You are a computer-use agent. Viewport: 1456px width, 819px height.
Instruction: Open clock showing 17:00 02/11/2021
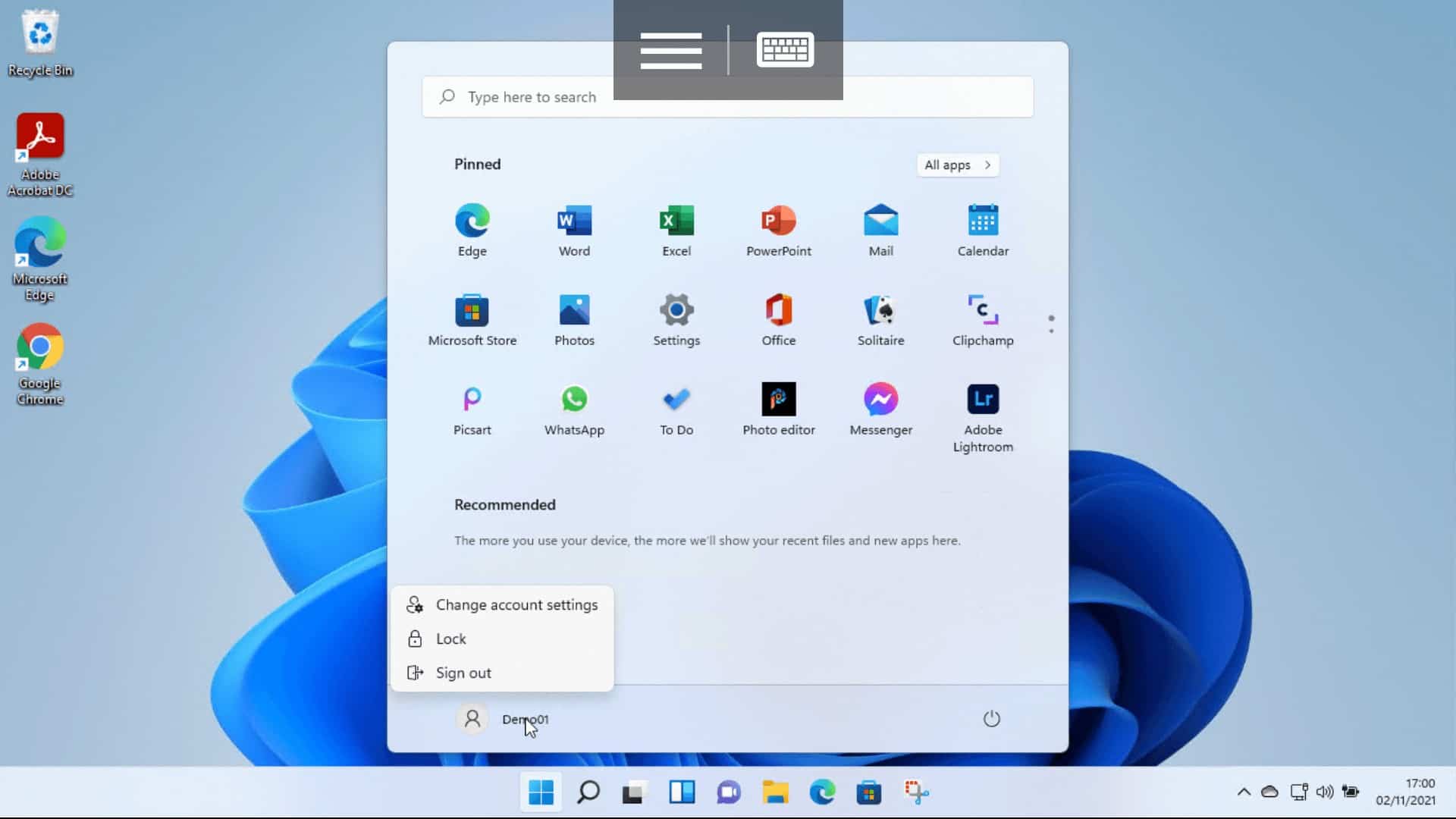(1405, 792)
